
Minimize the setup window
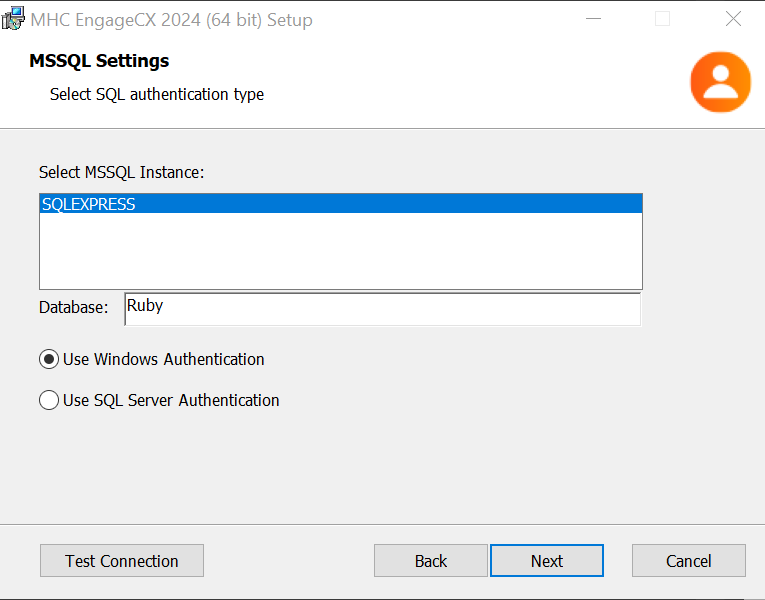click(593, 19)
